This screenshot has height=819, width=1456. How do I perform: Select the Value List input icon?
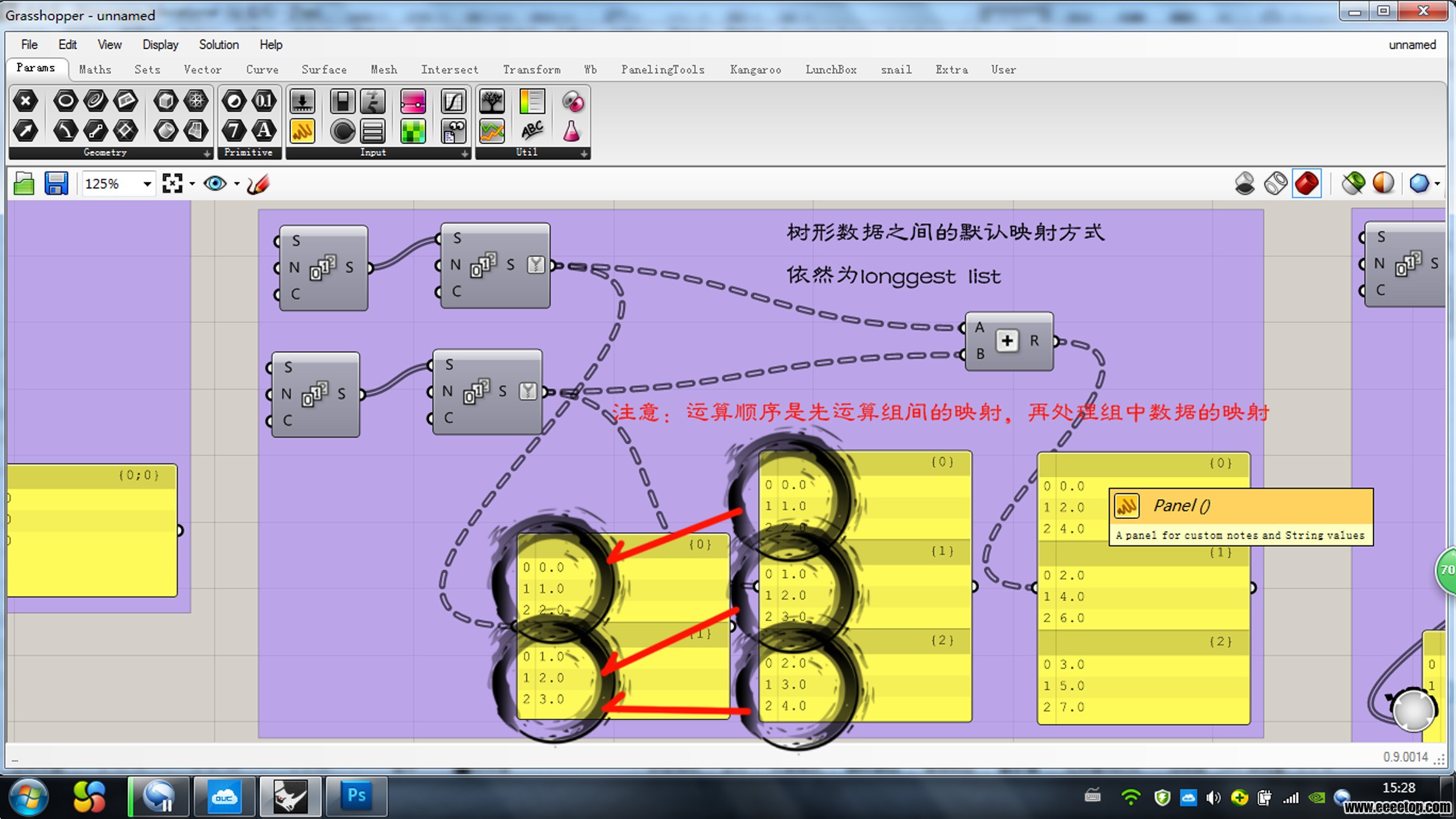click(373, 131)
